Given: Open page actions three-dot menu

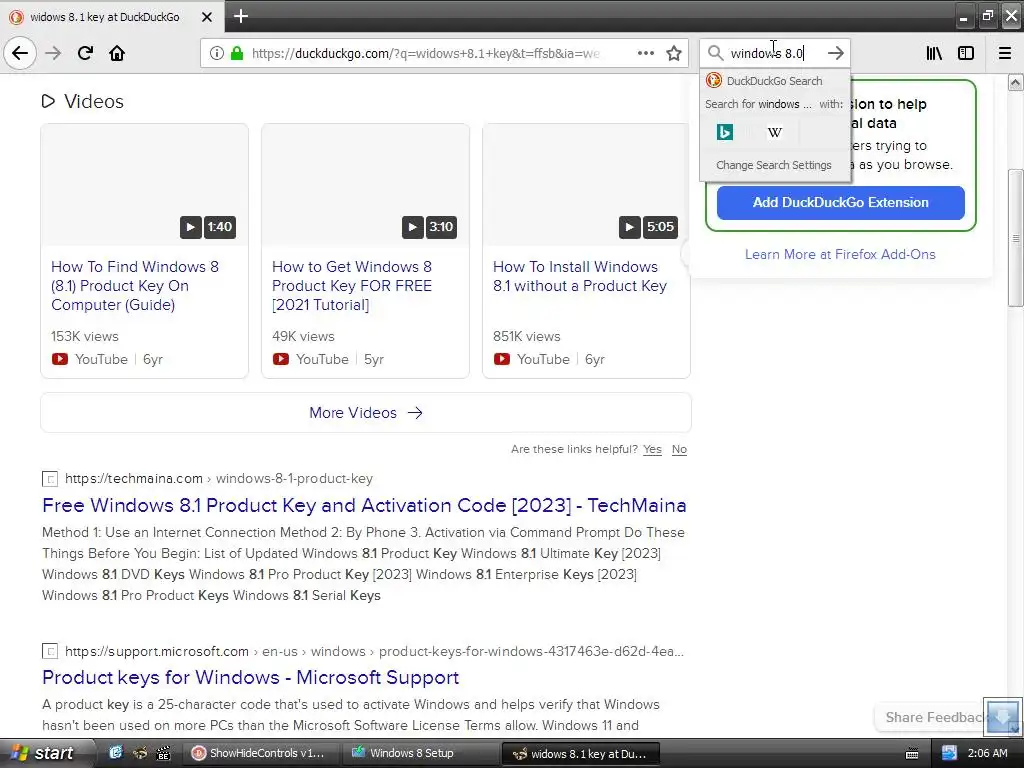Looking at the screenshot, I should tap(645, 53).
